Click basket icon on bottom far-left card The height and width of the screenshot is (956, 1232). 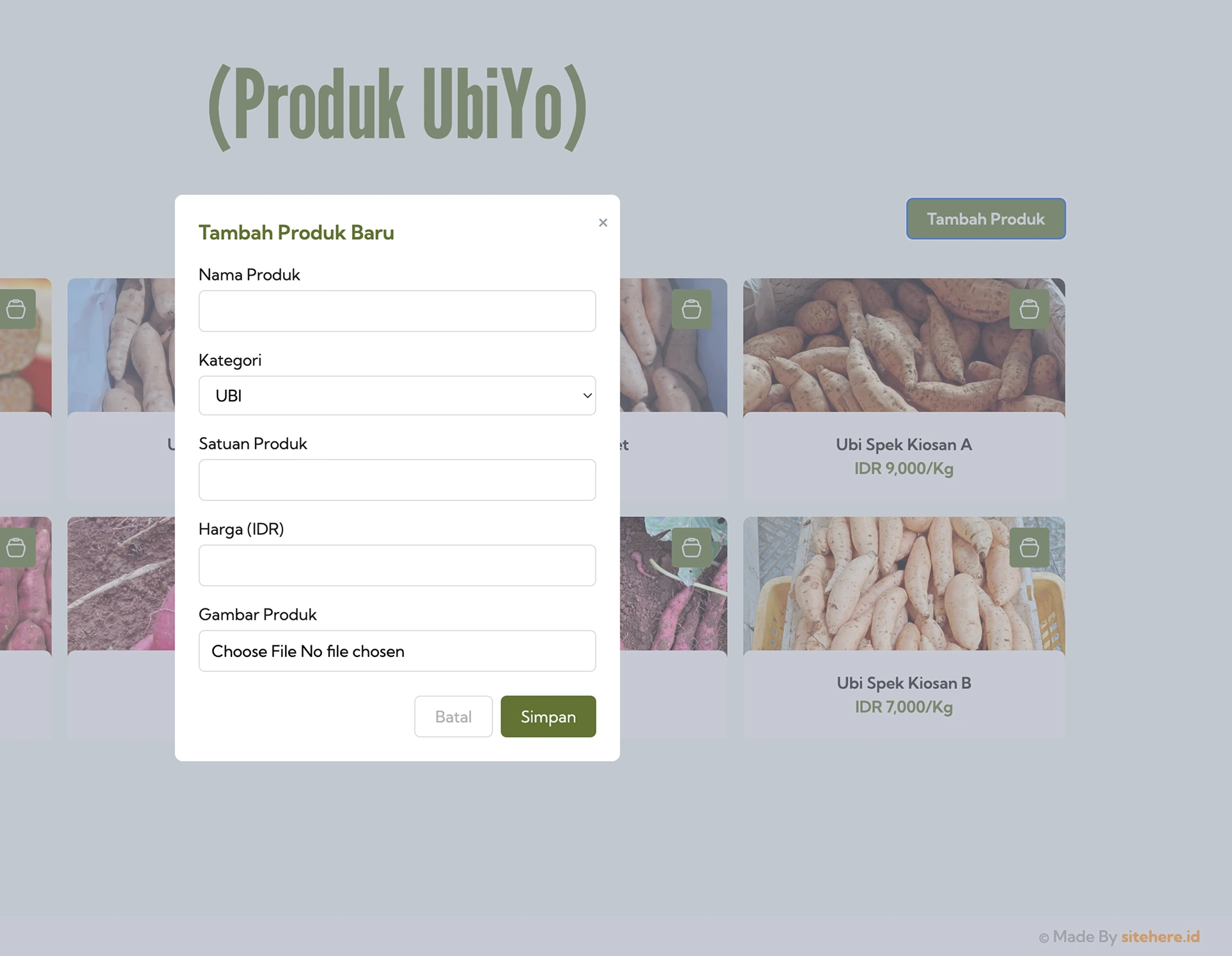pyautogui.click(x=17, y=548)
